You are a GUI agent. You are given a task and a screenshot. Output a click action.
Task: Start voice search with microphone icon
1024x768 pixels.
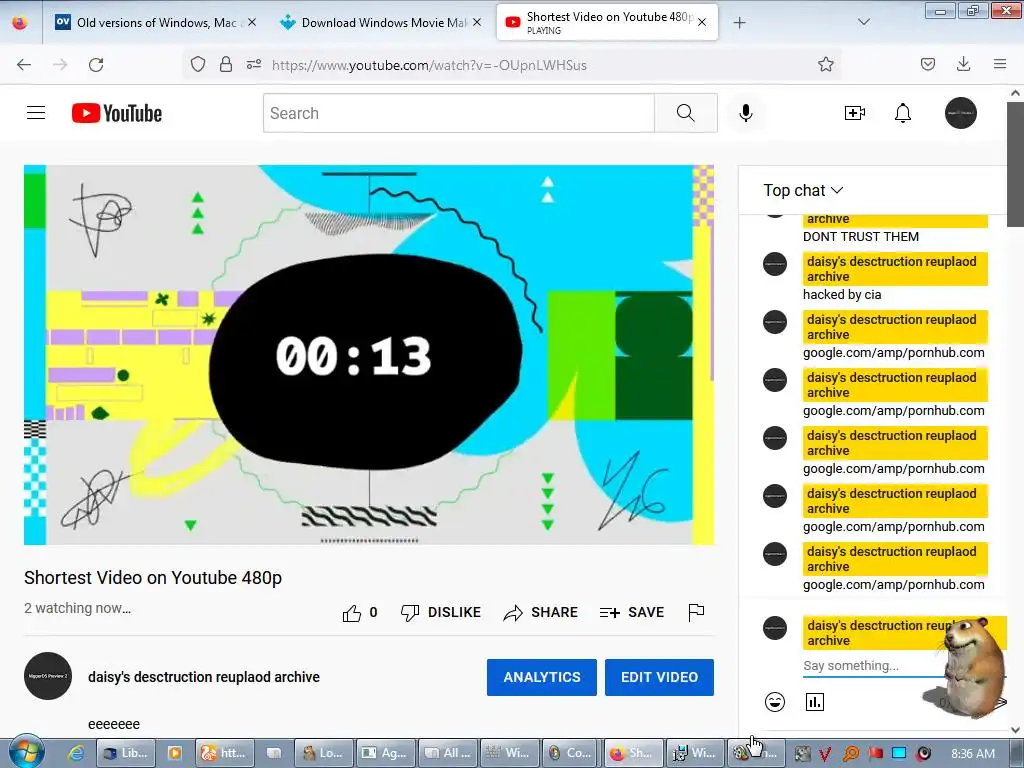746,113
